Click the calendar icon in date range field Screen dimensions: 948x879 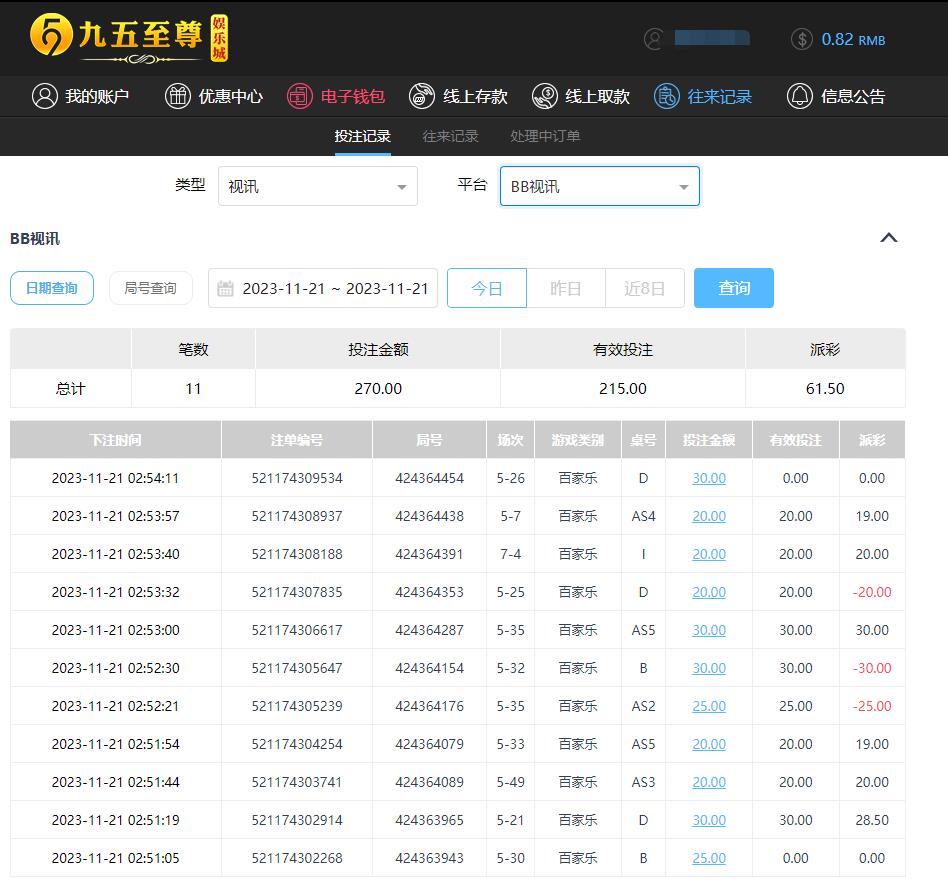(226, 288)
